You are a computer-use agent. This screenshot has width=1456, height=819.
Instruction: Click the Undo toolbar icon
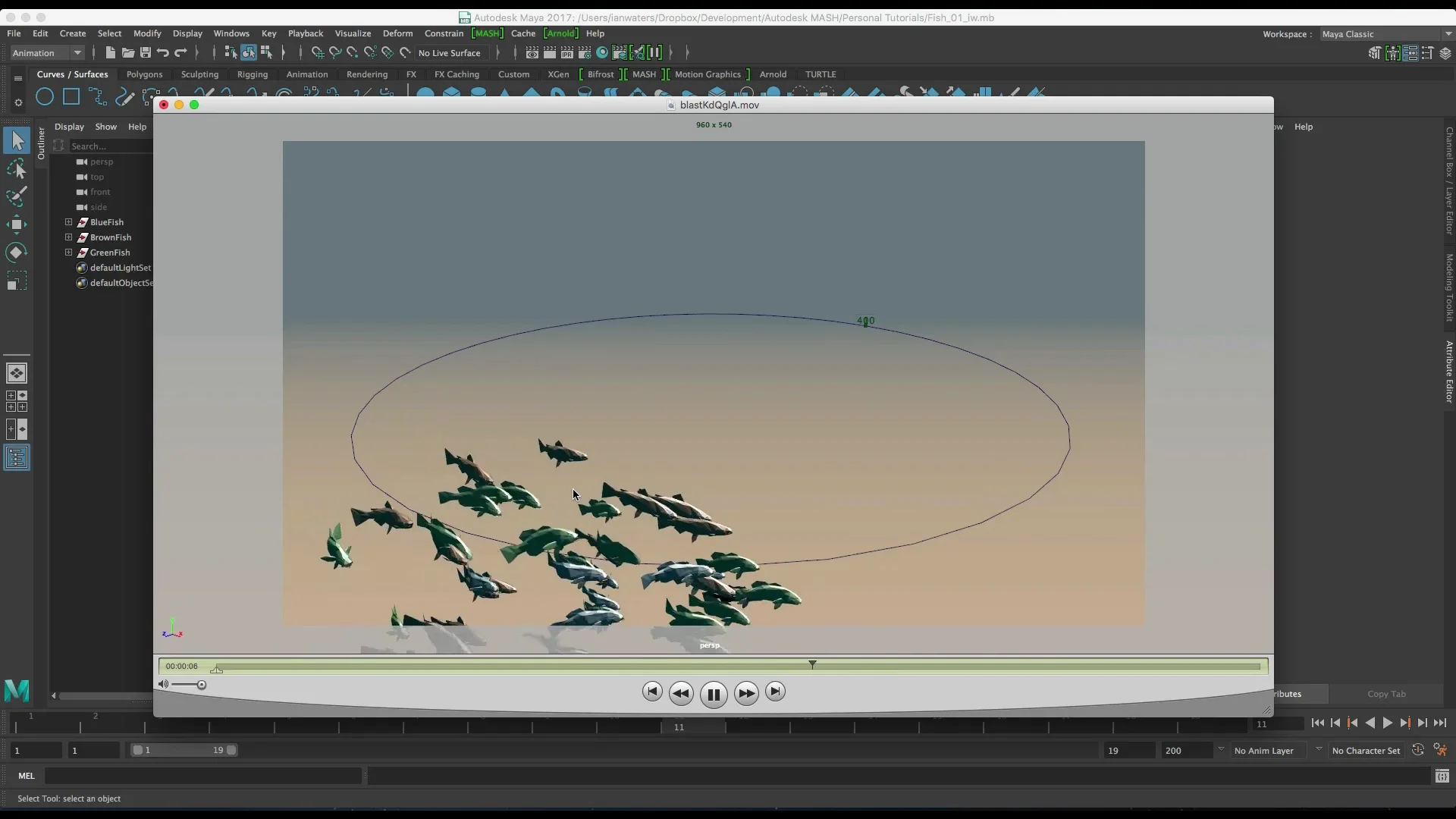click(x=163, y=52)
